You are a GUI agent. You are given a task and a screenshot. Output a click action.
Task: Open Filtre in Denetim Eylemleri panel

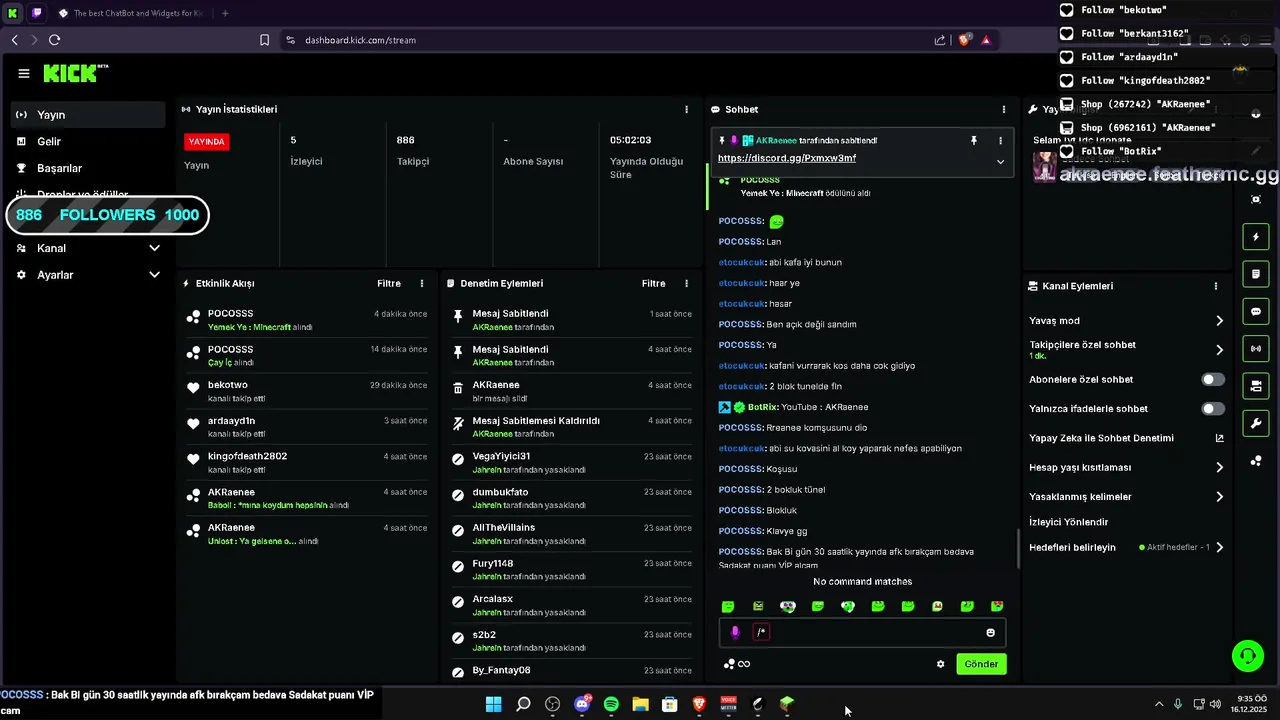(653, 284)
